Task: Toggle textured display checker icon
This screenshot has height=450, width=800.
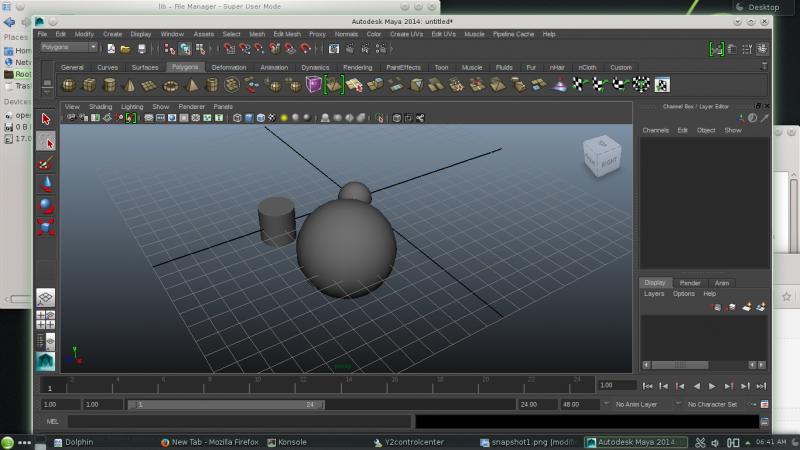Action: coord(272,118)
